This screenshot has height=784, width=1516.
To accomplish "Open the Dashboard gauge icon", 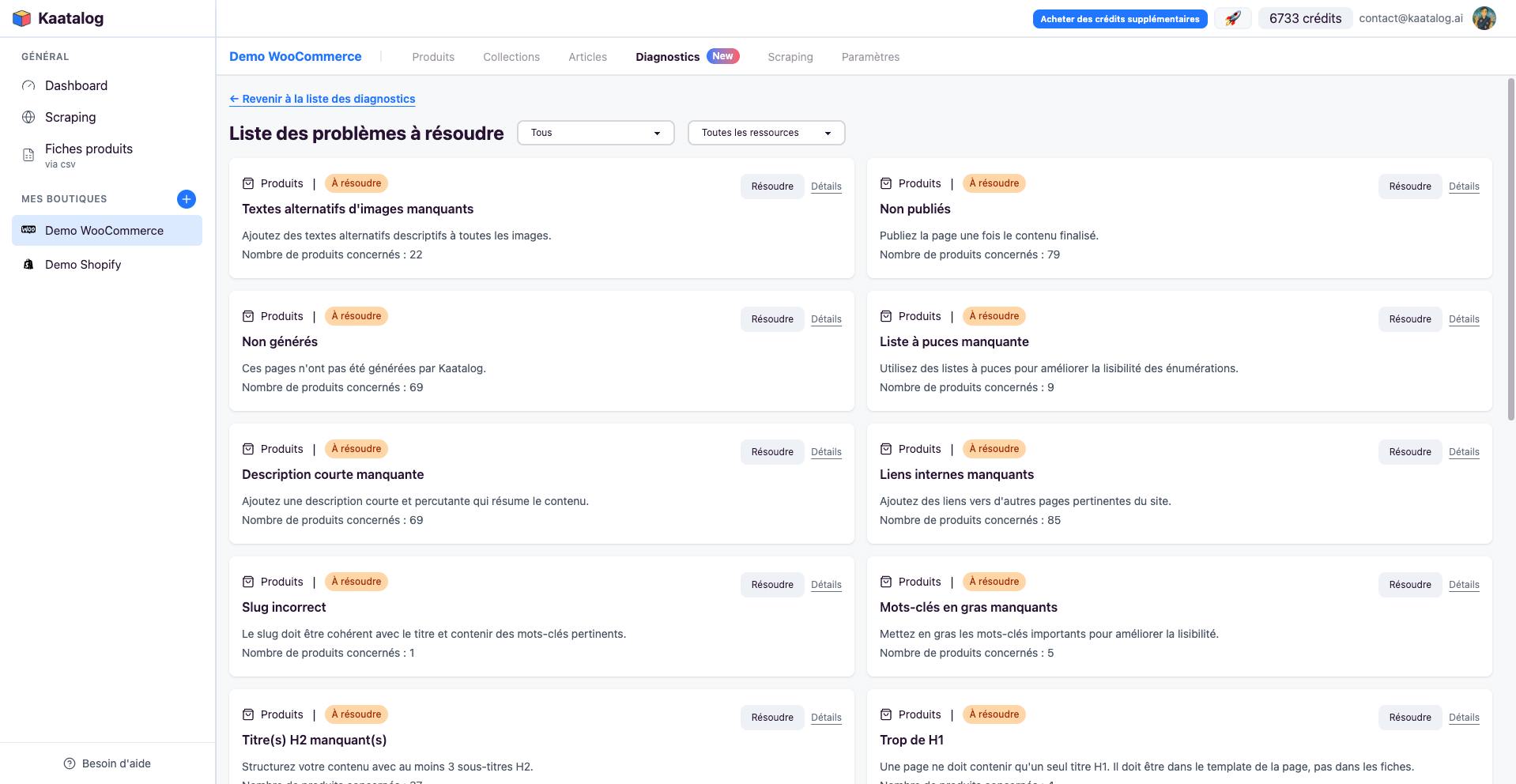I will 28,85.
